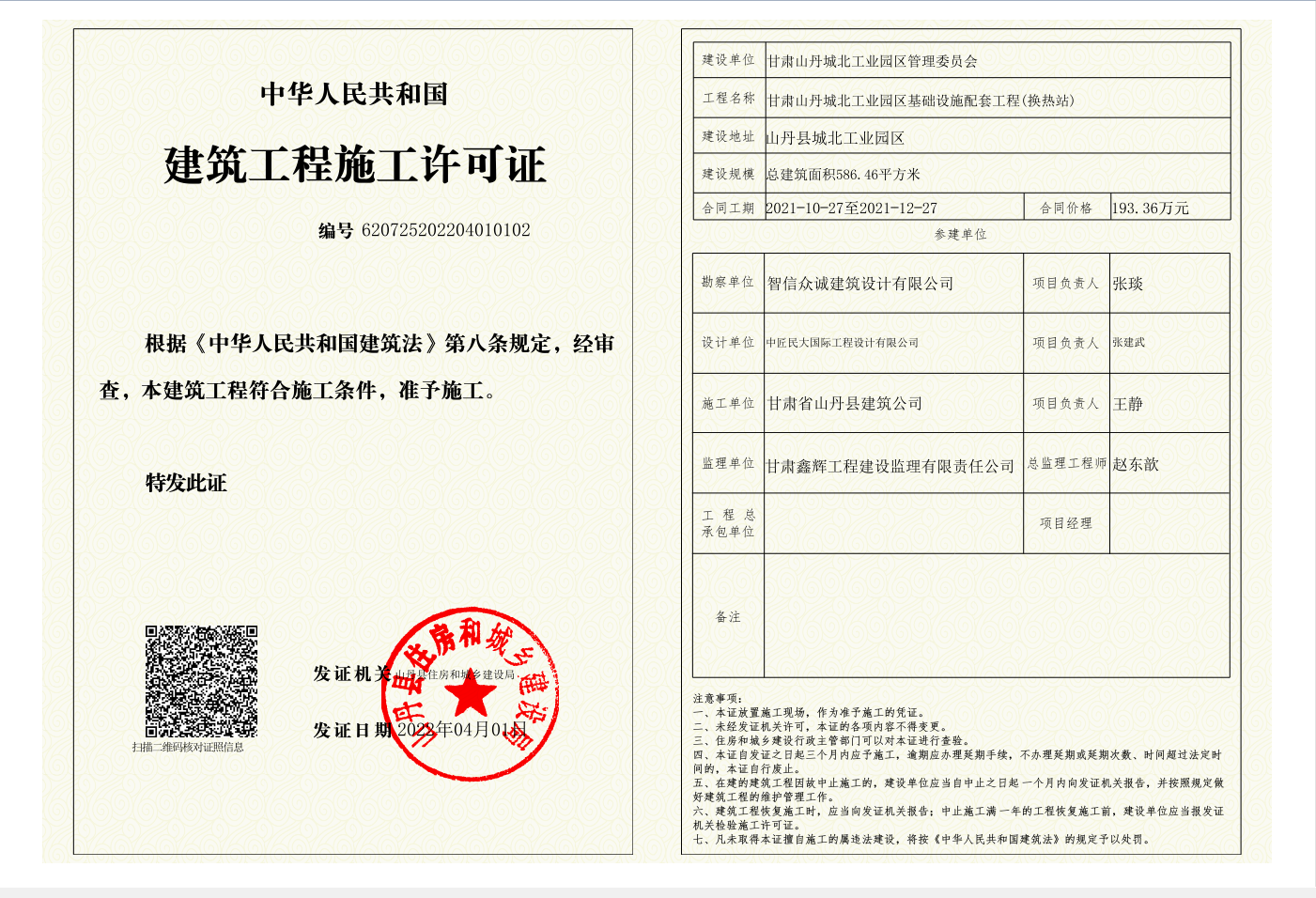Click the 建设规模 label cell
The image size is (1316, 898).
click(729, 174)
